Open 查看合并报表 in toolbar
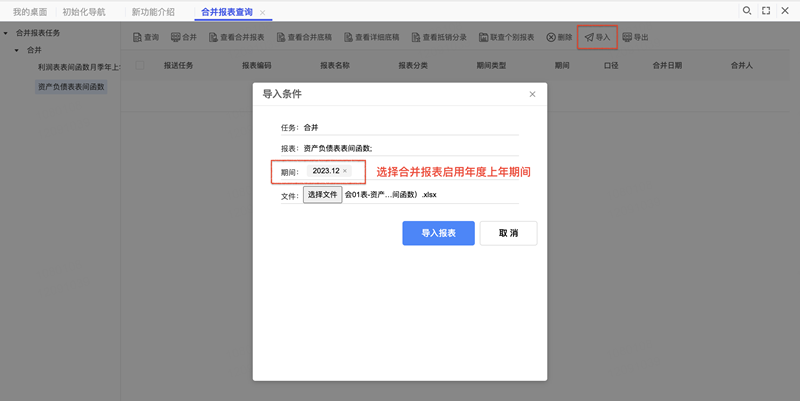Screen dimensions: 800x401 237,37
